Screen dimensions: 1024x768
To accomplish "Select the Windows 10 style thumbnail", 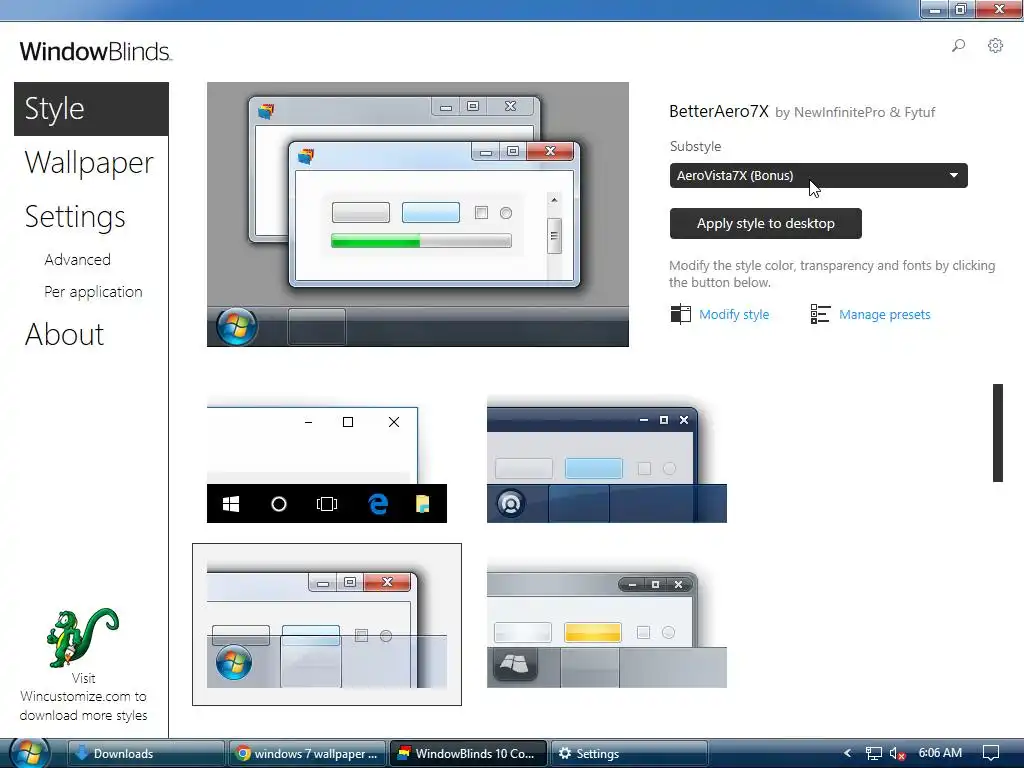I will 327,459.
